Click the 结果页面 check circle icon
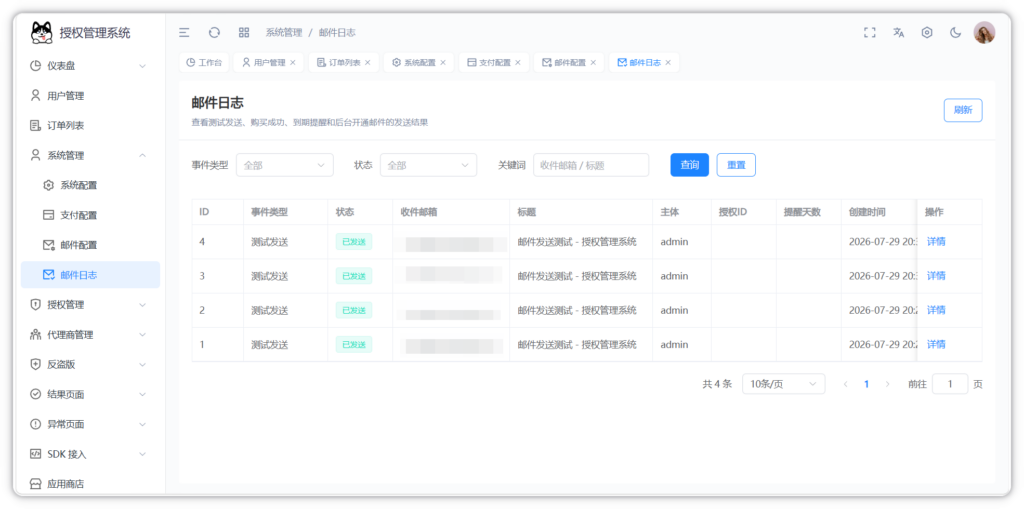This screenshot has width=1024, height=509. point(36,394)
